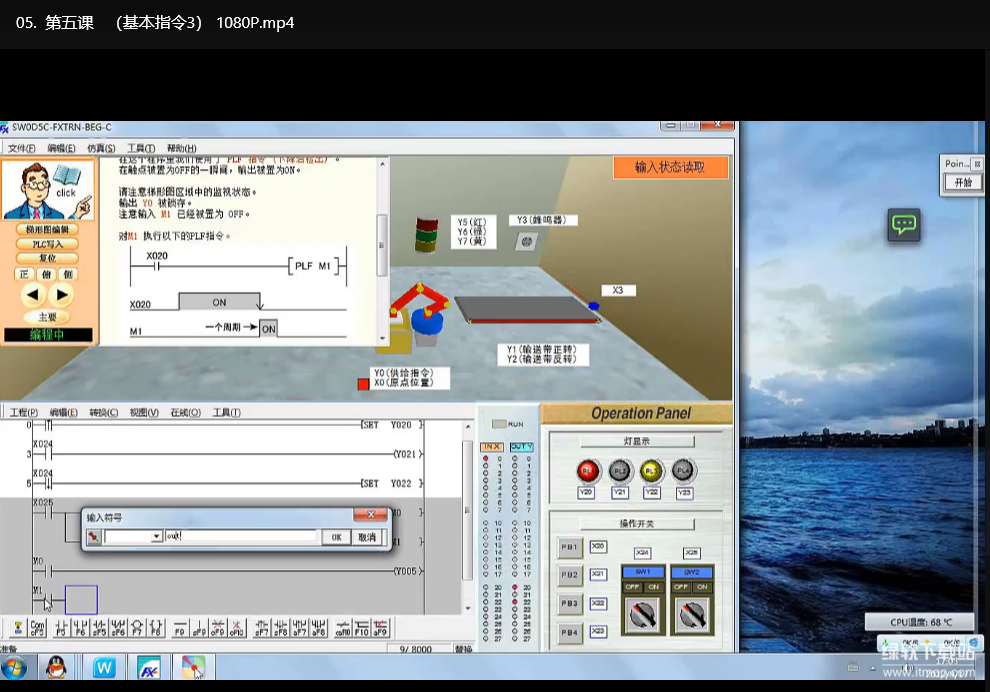The height and width of the screenshot is (692, 990).
Task: Open the FX application in taskbar
Action: (x=149, y=668)
